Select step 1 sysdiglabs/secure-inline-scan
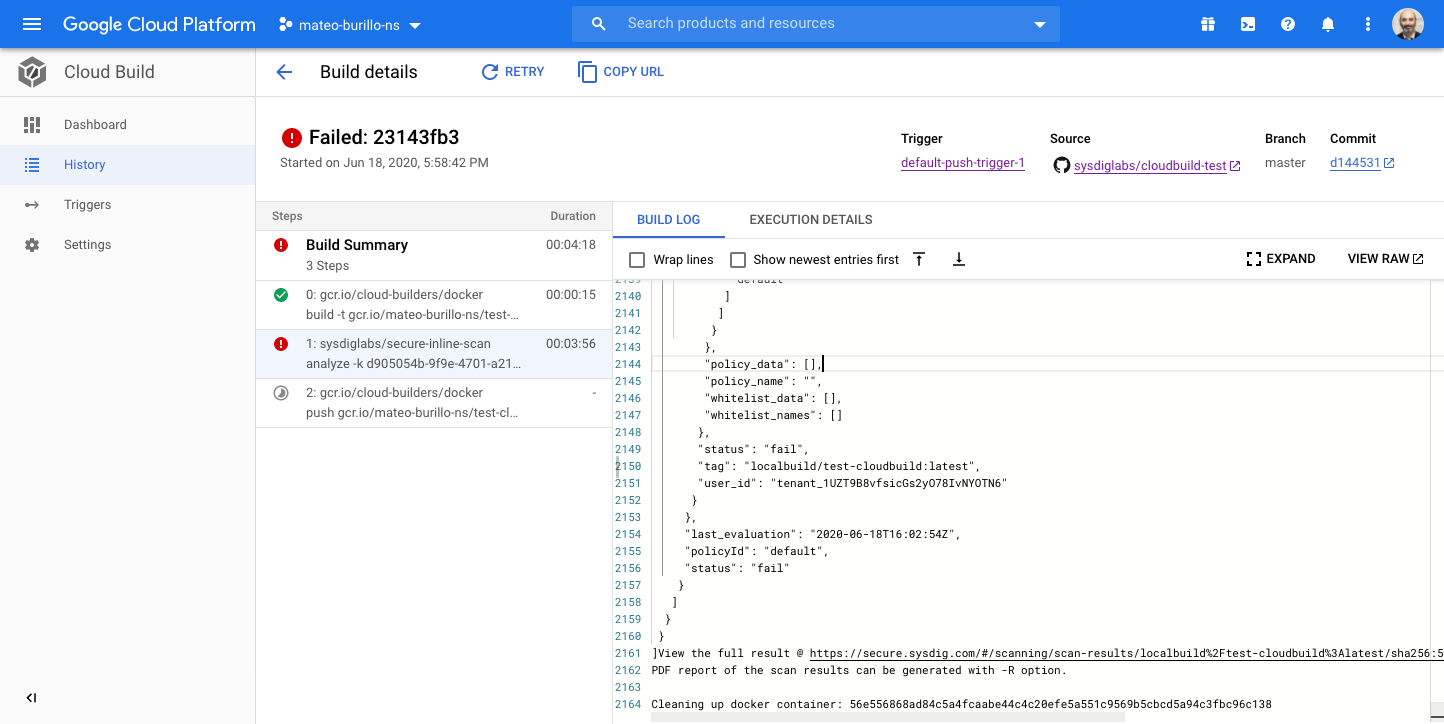The image size is (1444, 724). [x=433, y=354]
